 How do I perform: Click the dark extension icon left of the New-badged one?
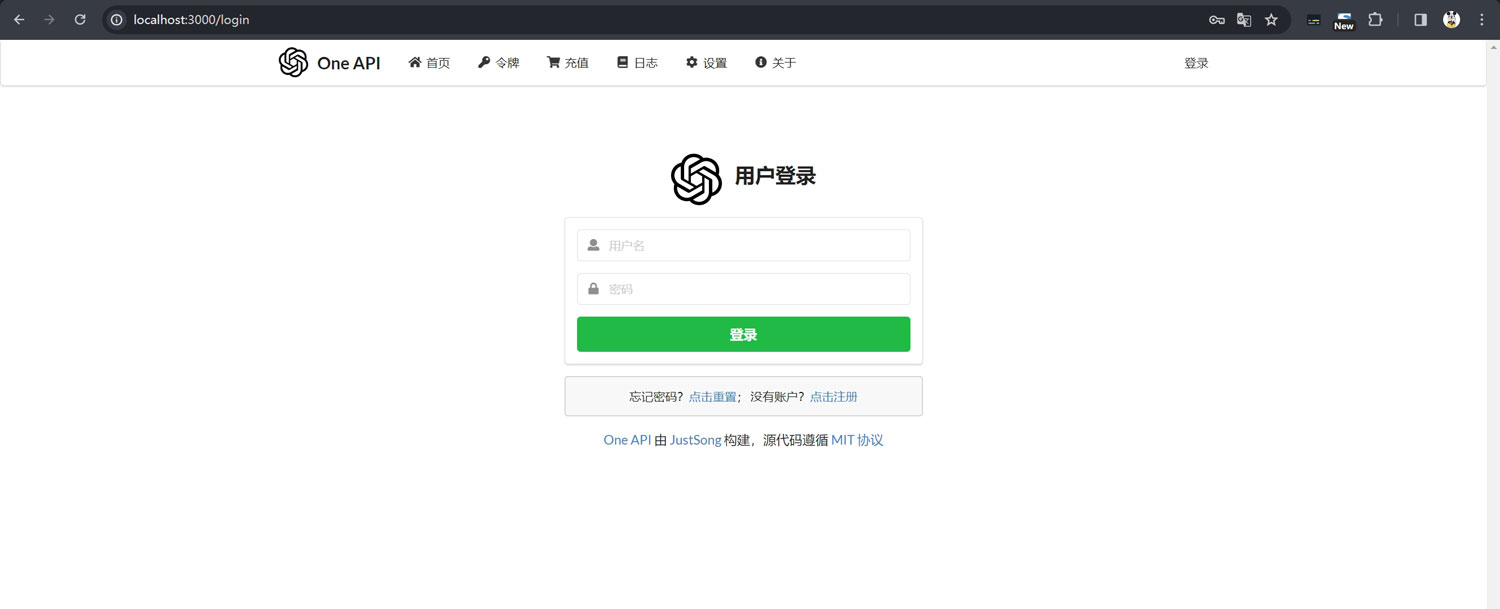(1314, 19)
